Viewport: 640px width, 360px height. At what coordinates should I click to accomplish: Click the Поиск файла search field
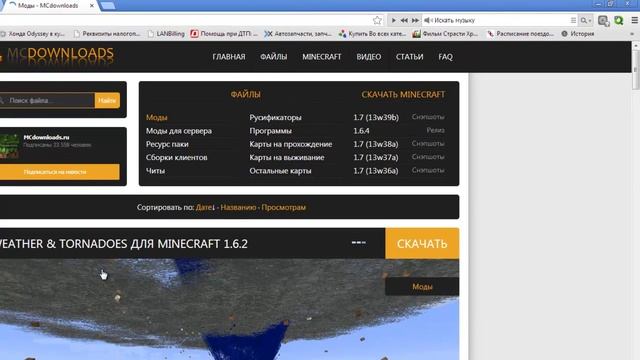[47, 100]
